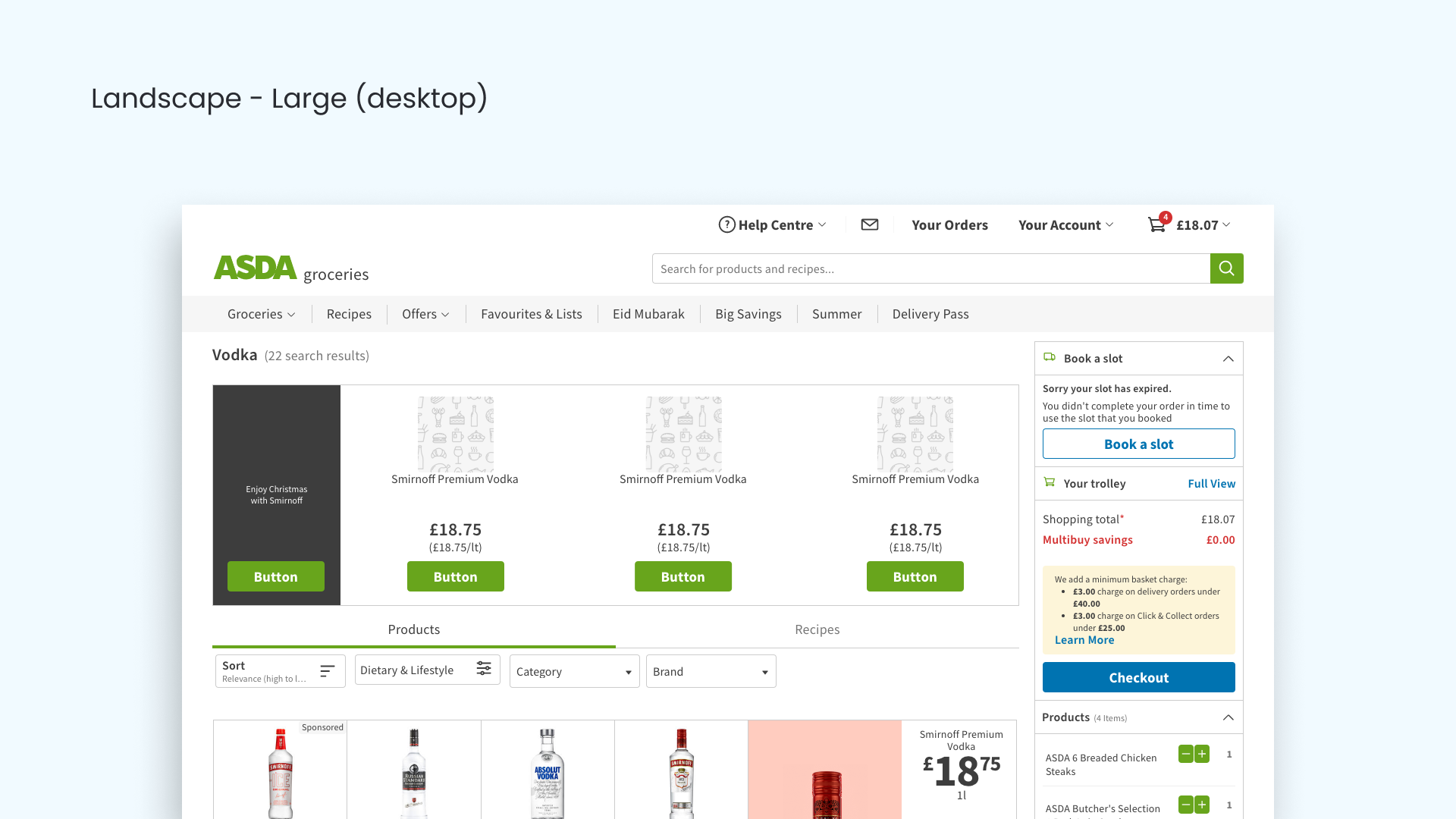This screenshot has width=1456, height=819.
Task: Click the green search magnifier button
Action: pos(1226,268)
